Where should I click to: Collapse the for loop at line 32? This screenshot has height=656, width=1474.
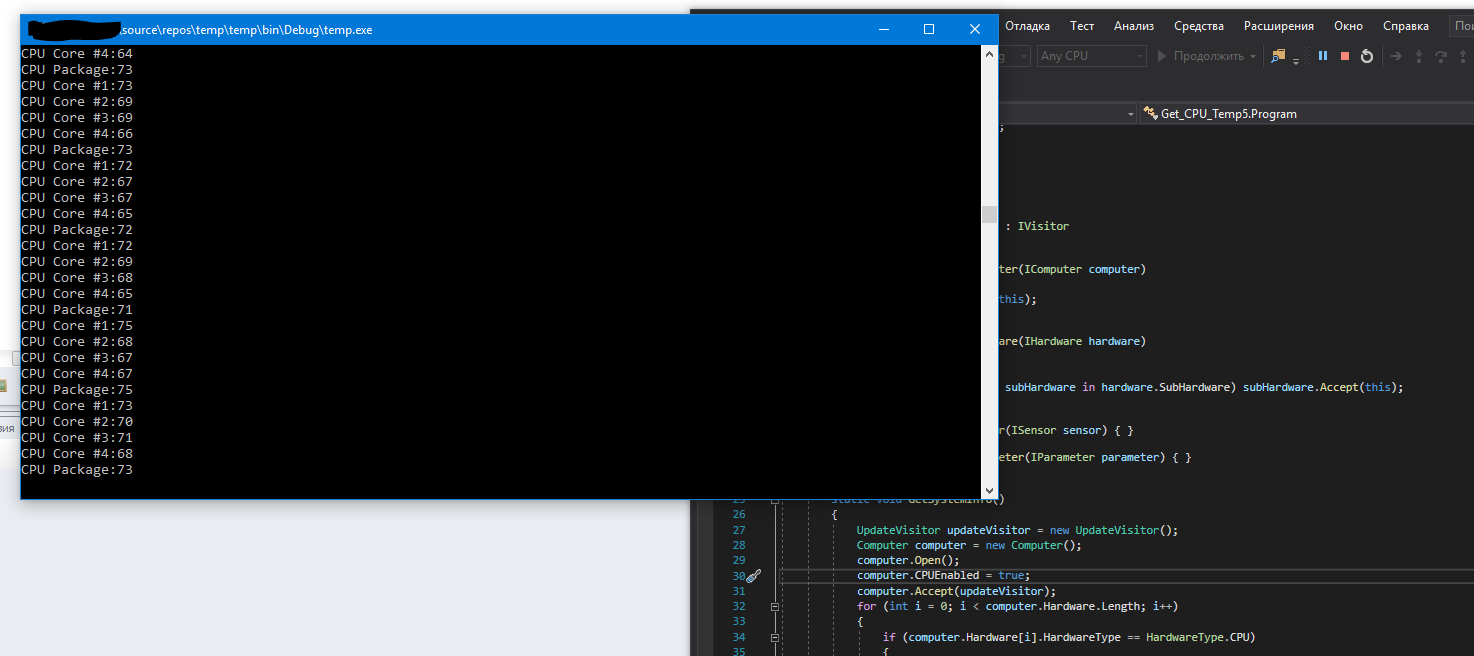[x=774, y=606]
